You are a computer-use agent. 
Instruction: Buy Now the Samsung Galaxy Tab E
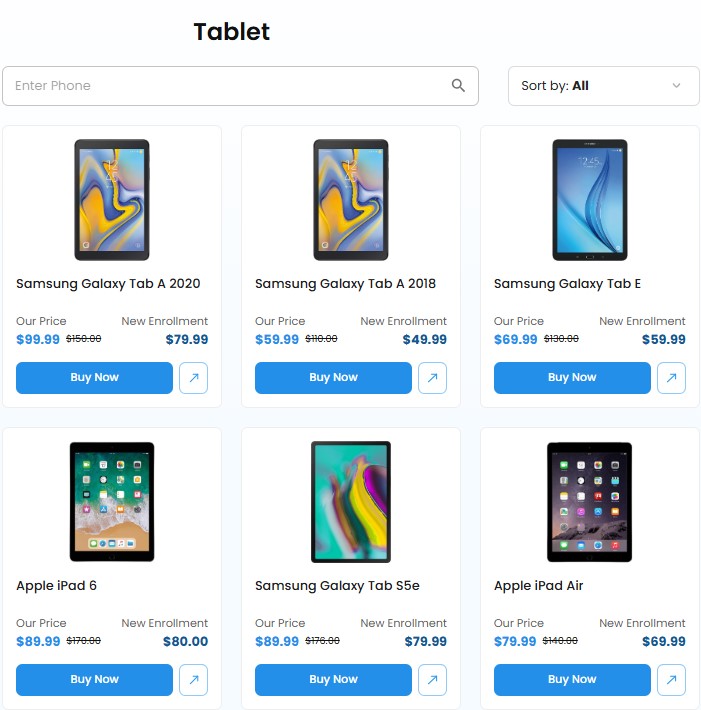pos(572,378)
